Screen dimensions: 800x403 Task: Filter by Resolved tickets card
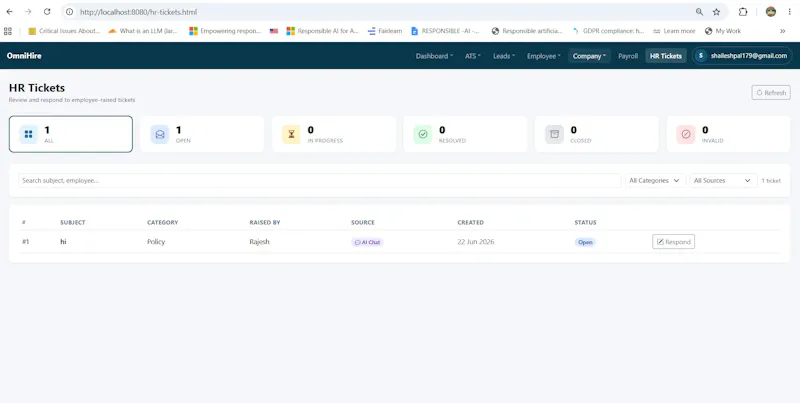(x=465, y=134)
